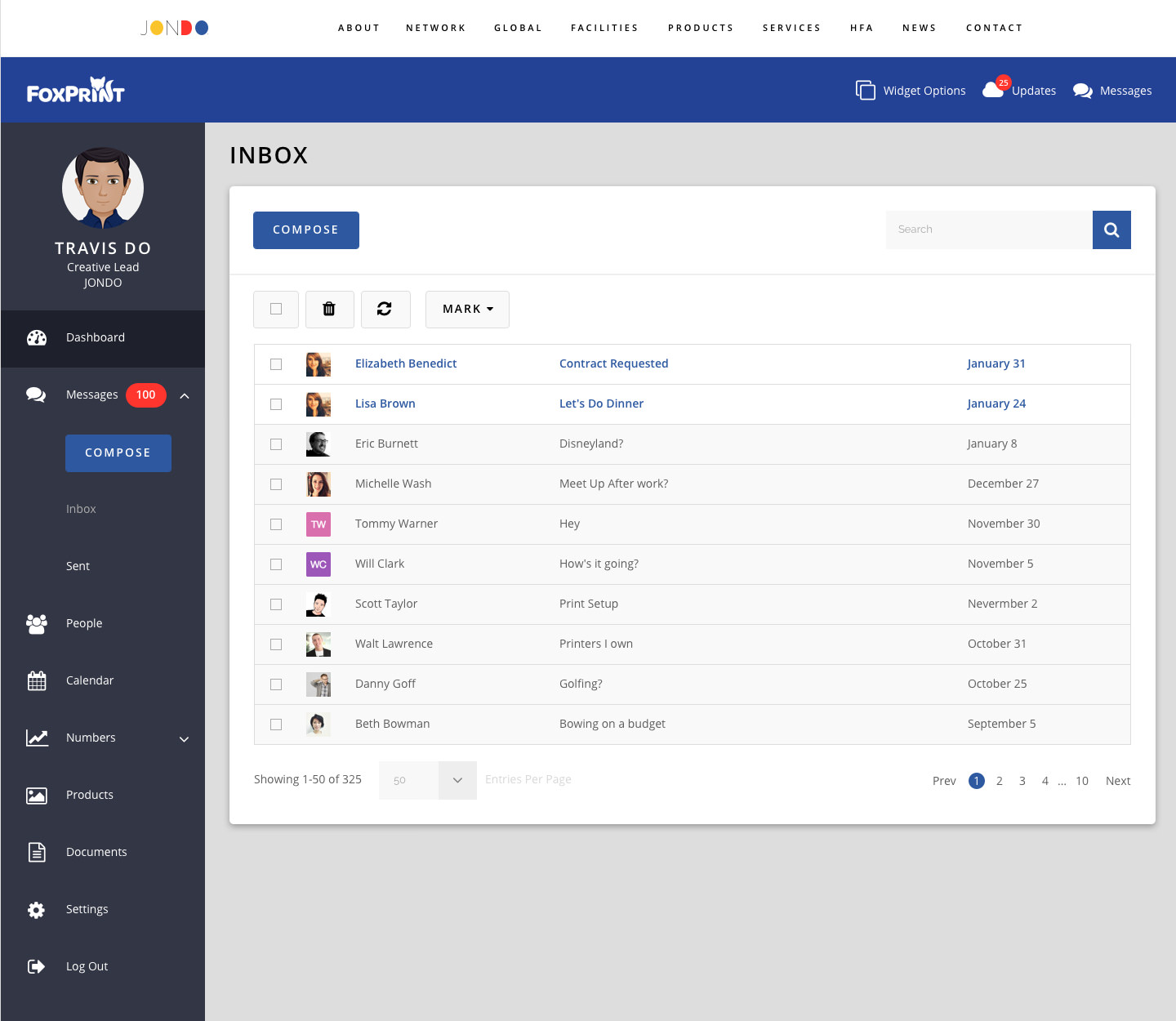Click Eric Burnett's avatar
This screenshot has height=1021, width=1176.
click(x=318, y=444)
